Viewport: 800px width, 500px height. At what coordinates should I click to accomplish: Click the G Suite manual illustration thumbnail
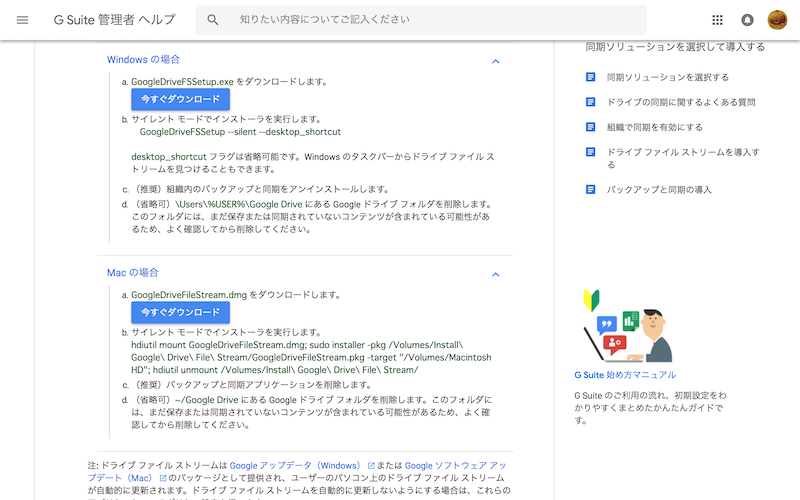pos(628,326)
